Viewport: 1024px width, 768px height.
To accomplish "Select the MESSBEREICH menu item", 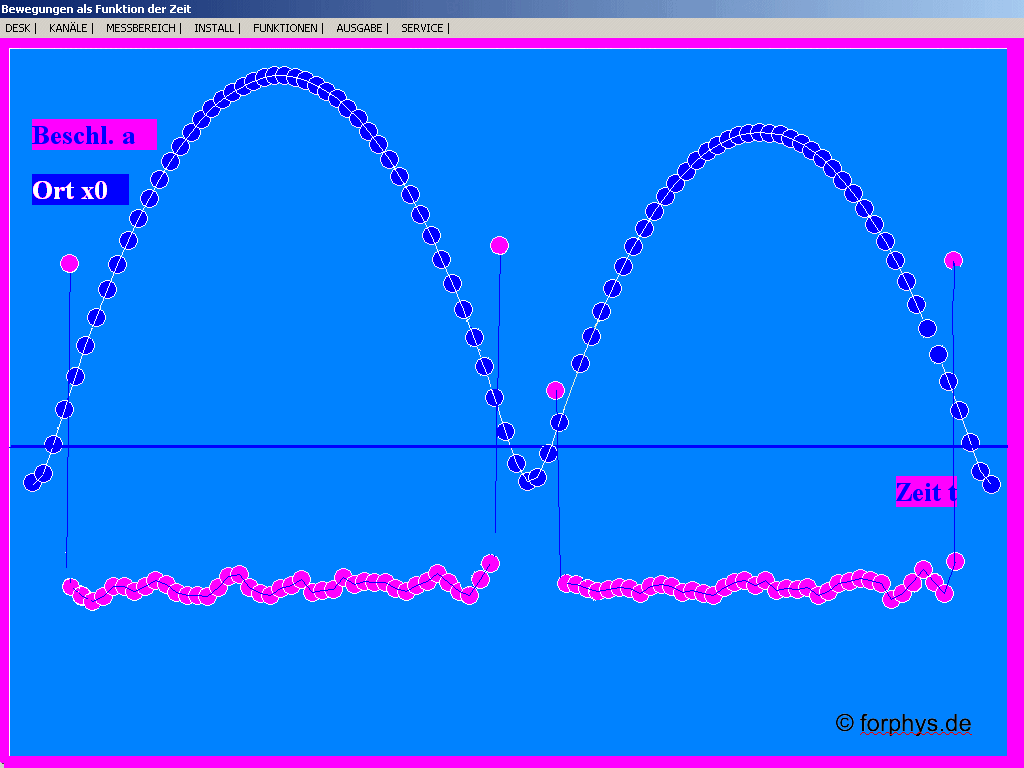I will [141, 28].
